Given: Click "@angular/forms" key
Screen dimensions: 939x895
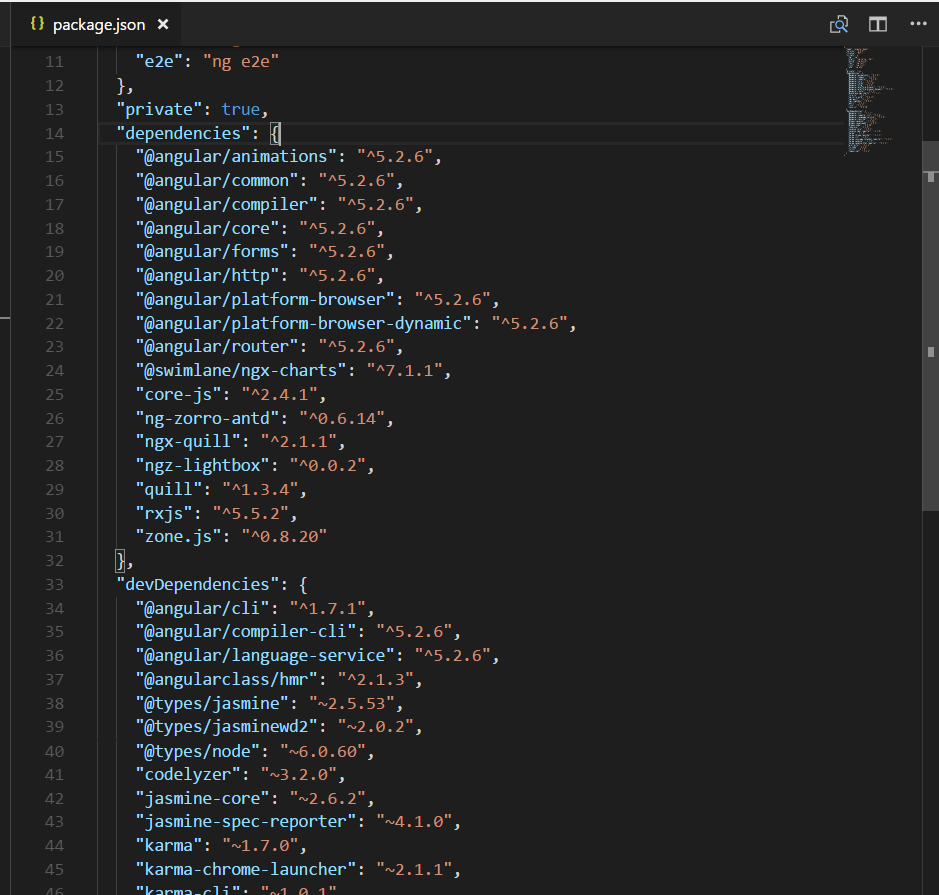Looking at the screenshot, I should 212,251.
